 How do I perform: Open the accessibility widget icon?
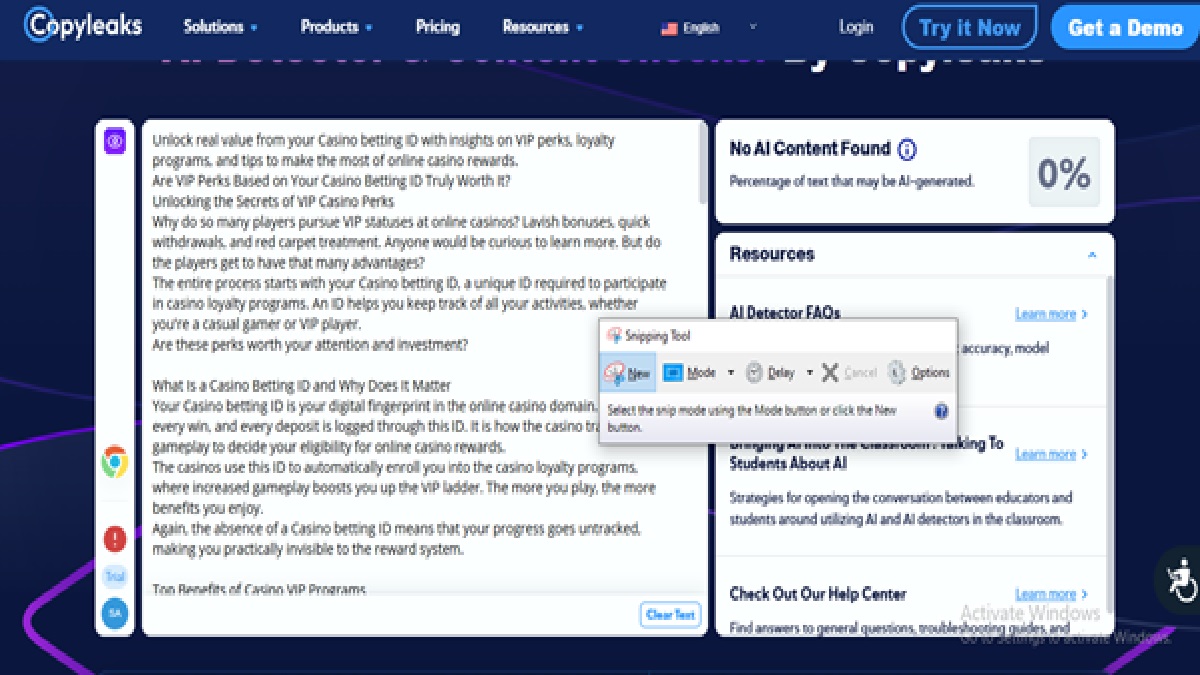tap(1180, 578)
